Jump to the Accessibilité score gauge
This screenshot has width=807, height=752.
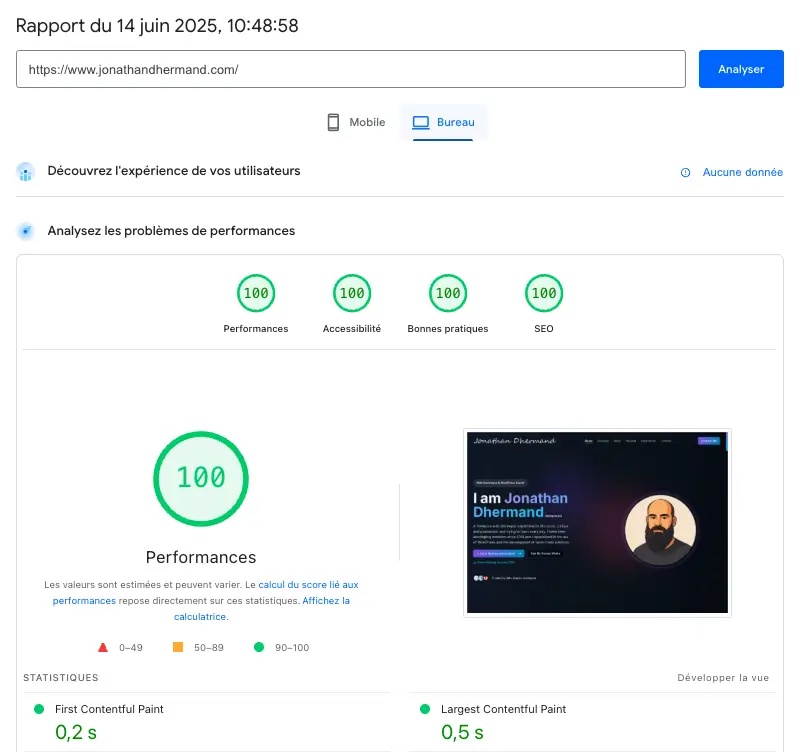coord(352,293)
